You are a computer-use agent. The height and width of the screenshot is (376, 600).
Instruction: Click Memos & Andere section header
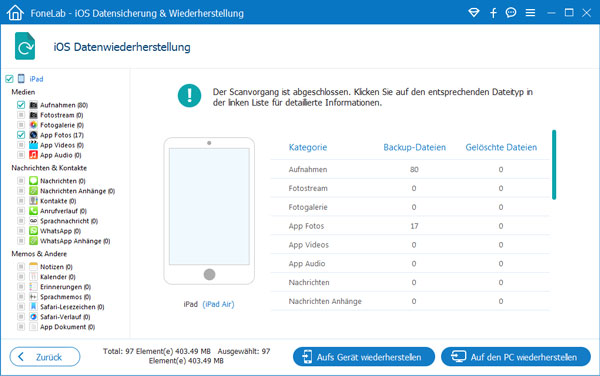[39, 254]
